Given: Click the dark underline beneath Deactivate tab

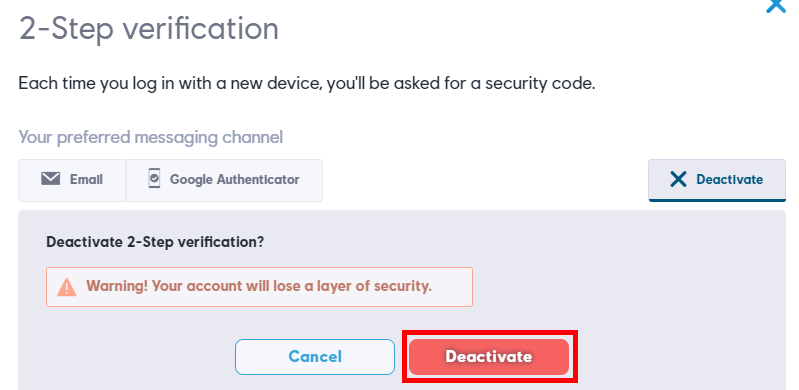Looking at the screenshot, I should [x=716, y=200].
